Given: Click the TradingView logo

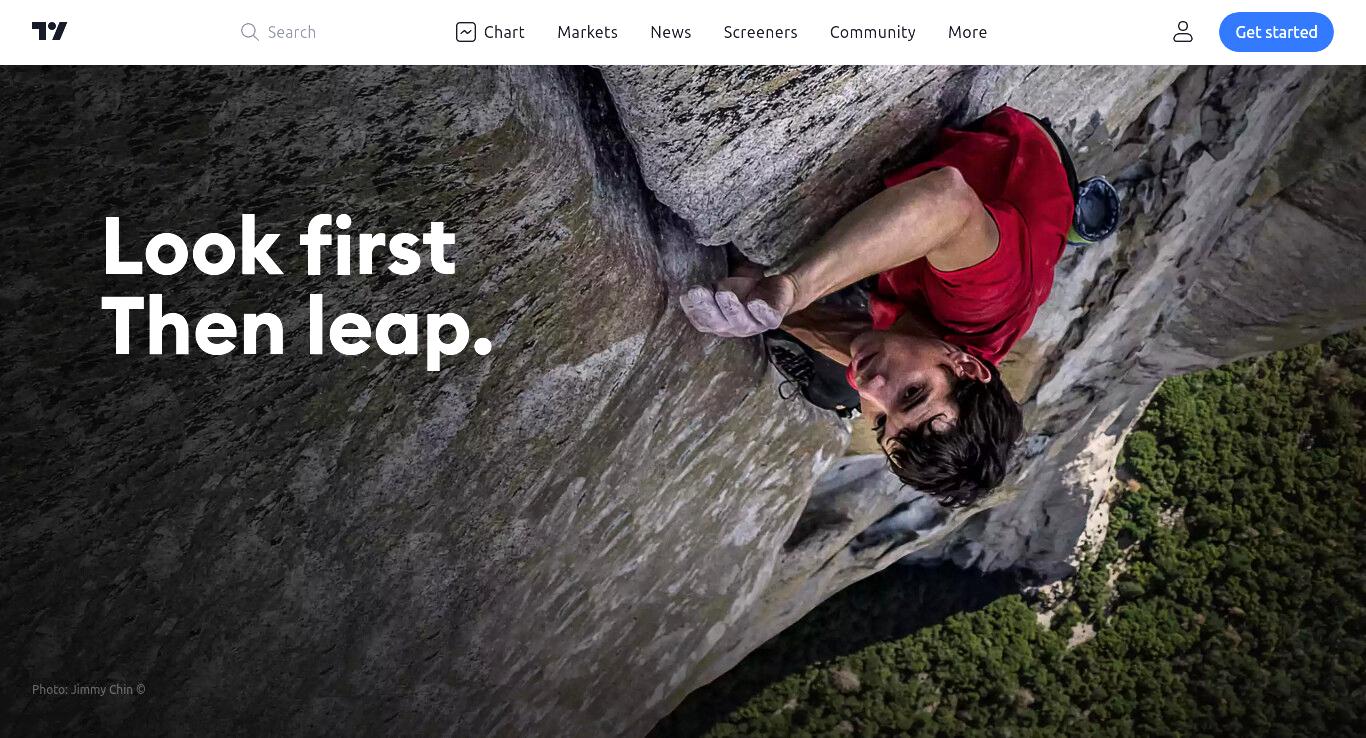Looking at the screenshot, I should 49,32.
